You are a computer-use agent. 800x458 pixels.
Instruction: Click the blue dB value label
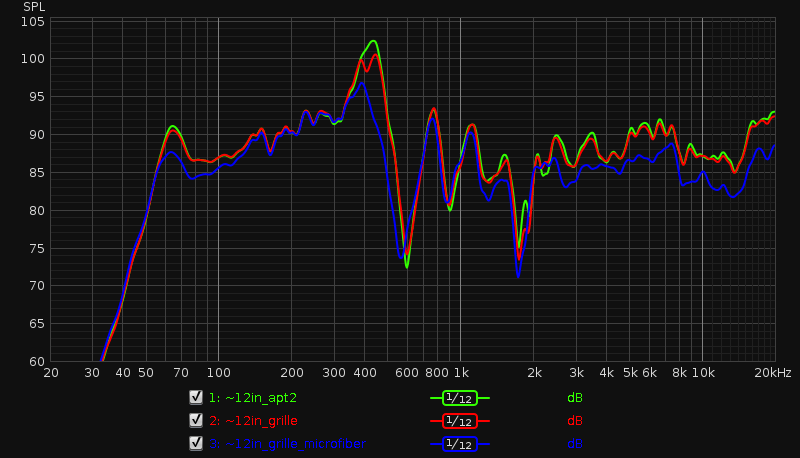point(575,444)
